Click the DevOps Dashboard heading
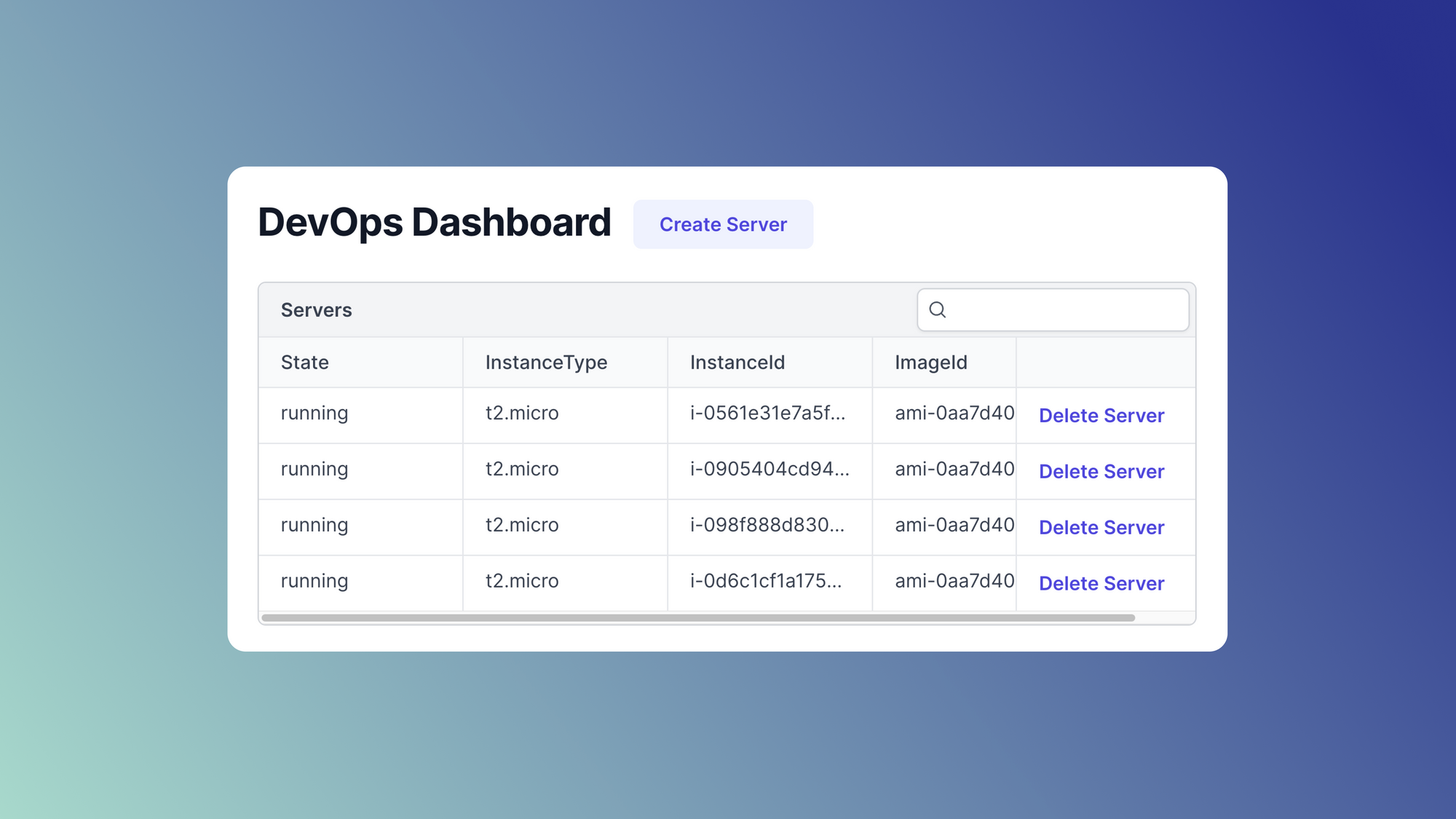The height and width of the screenshot is (819, 1456). coord(435,223)
